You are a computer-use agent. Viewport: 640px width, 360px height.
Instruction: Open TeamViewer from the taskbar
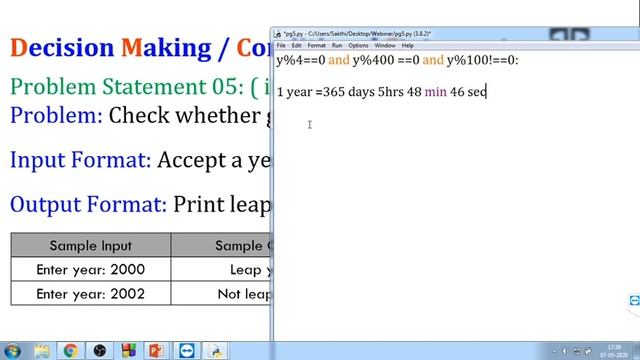coord(187,351)
